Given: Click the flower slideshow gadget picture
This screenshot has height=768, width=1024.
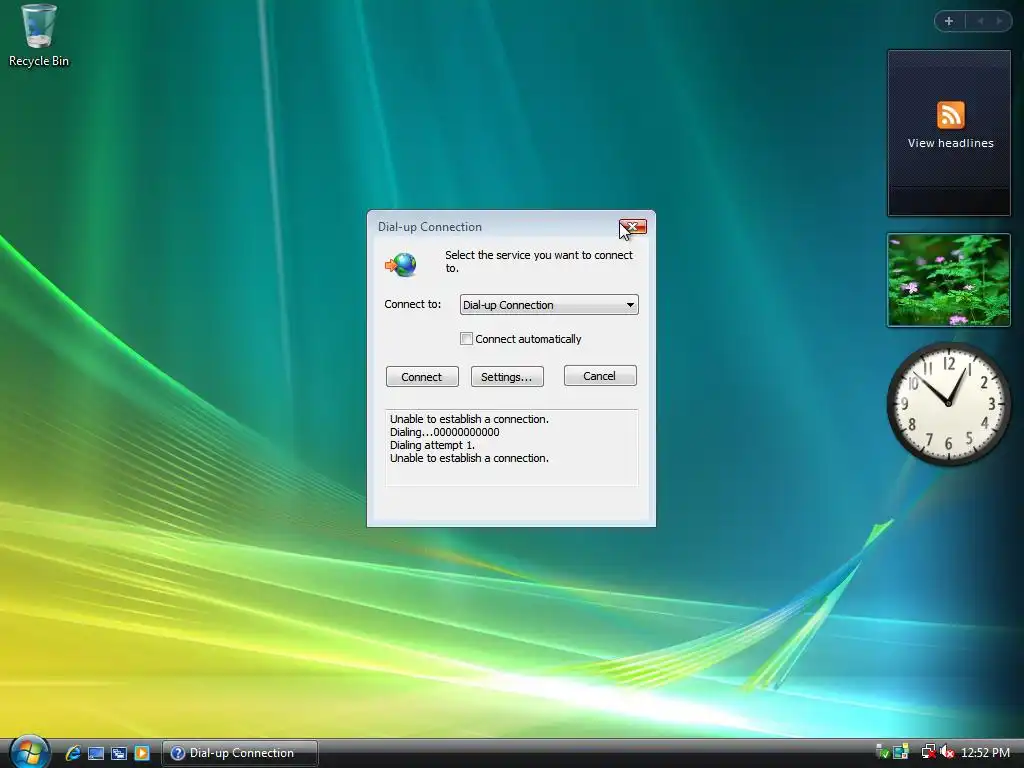Looking at the screenshot, I should [x=949, y=280].
